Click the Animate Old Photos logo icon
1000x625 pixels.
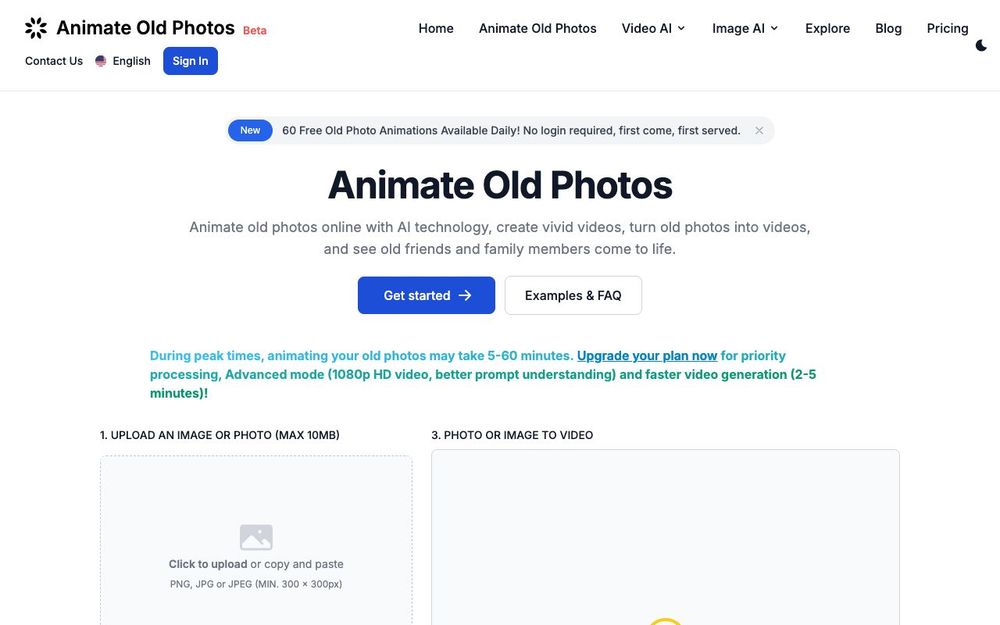[34, 27]
